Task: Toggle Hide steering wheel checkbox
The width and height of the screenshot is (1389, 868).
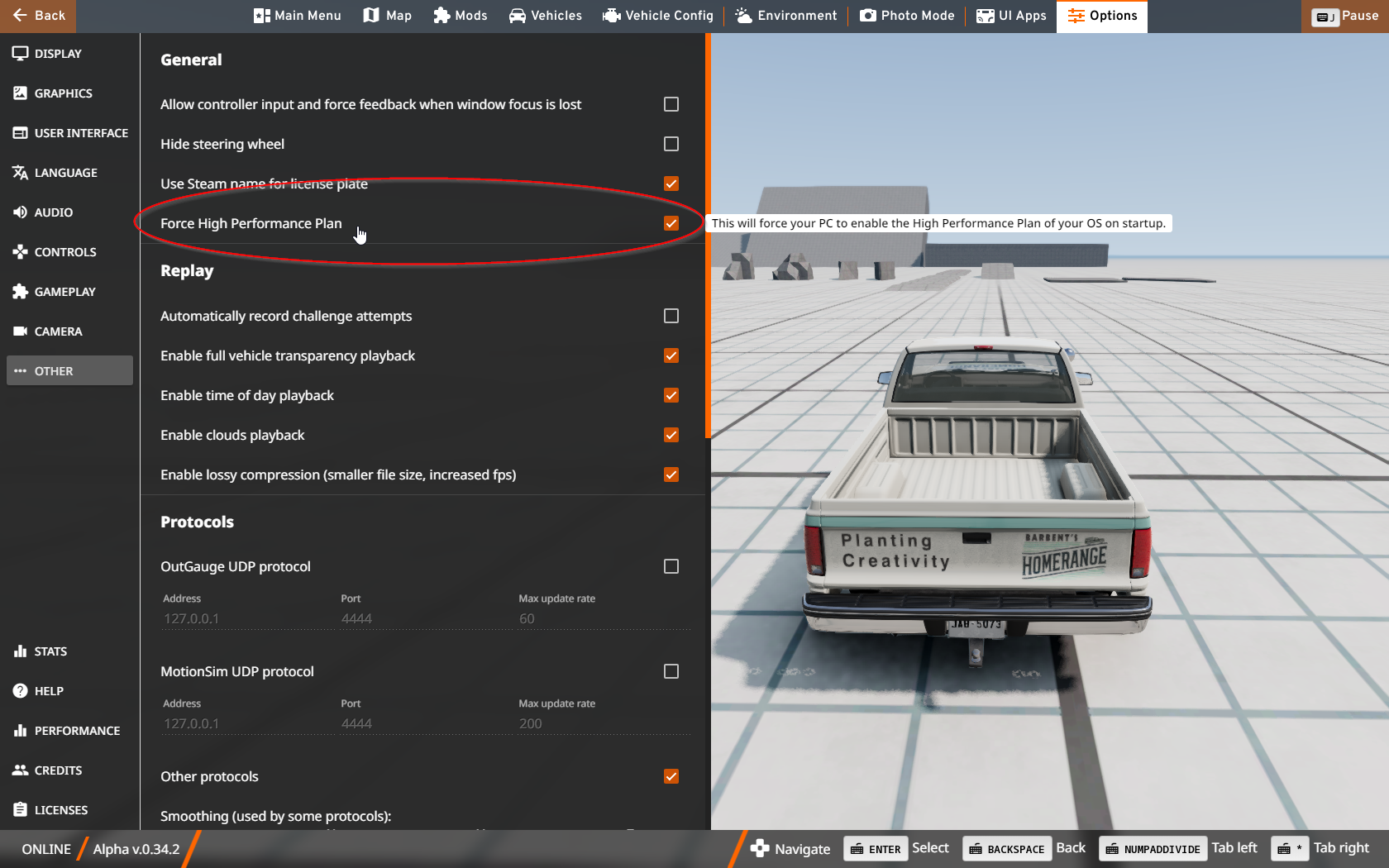Action: (671, 144)
